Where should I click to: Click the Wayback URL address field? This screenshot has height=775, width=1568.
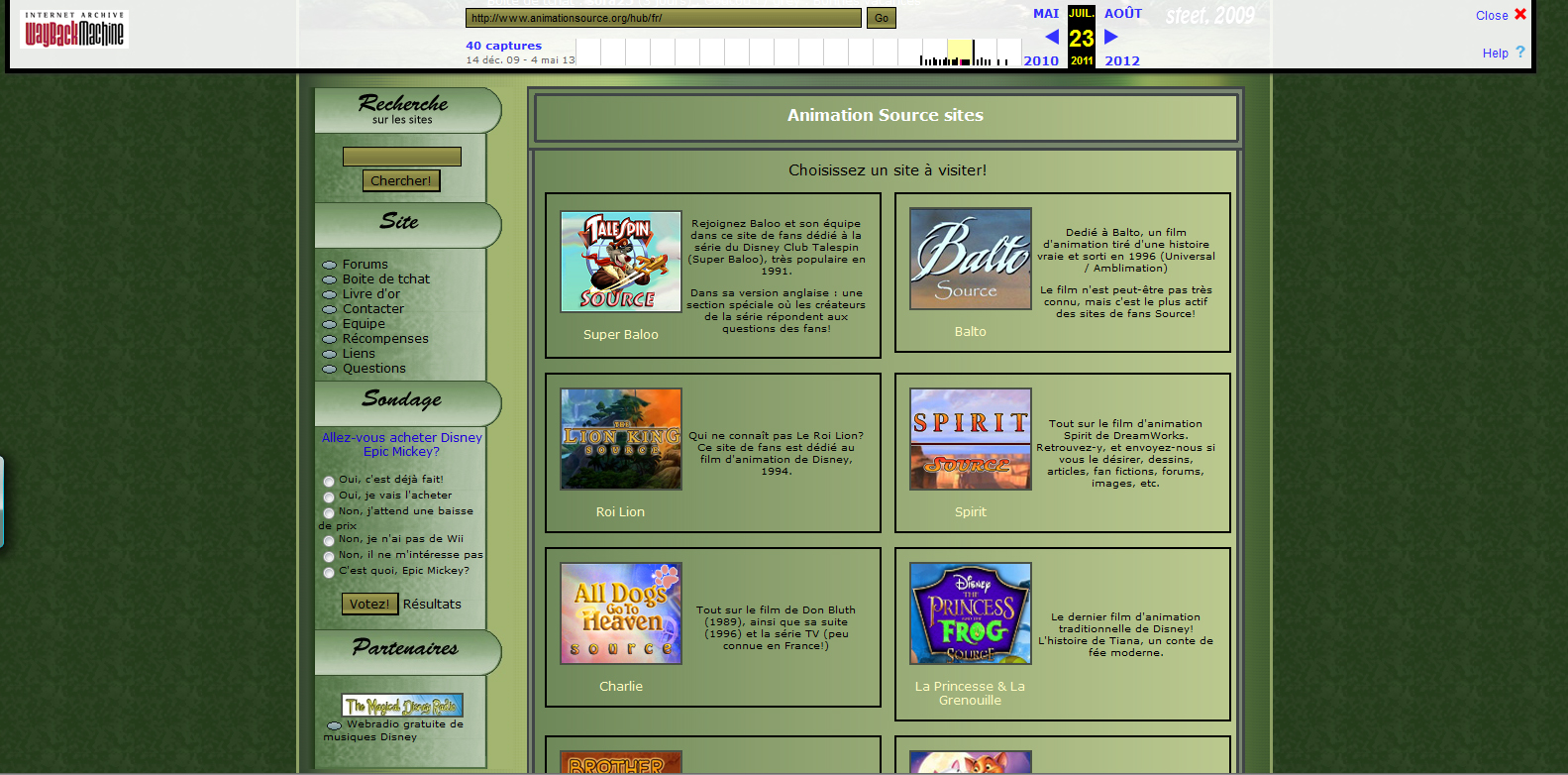(x=664, y=18)
